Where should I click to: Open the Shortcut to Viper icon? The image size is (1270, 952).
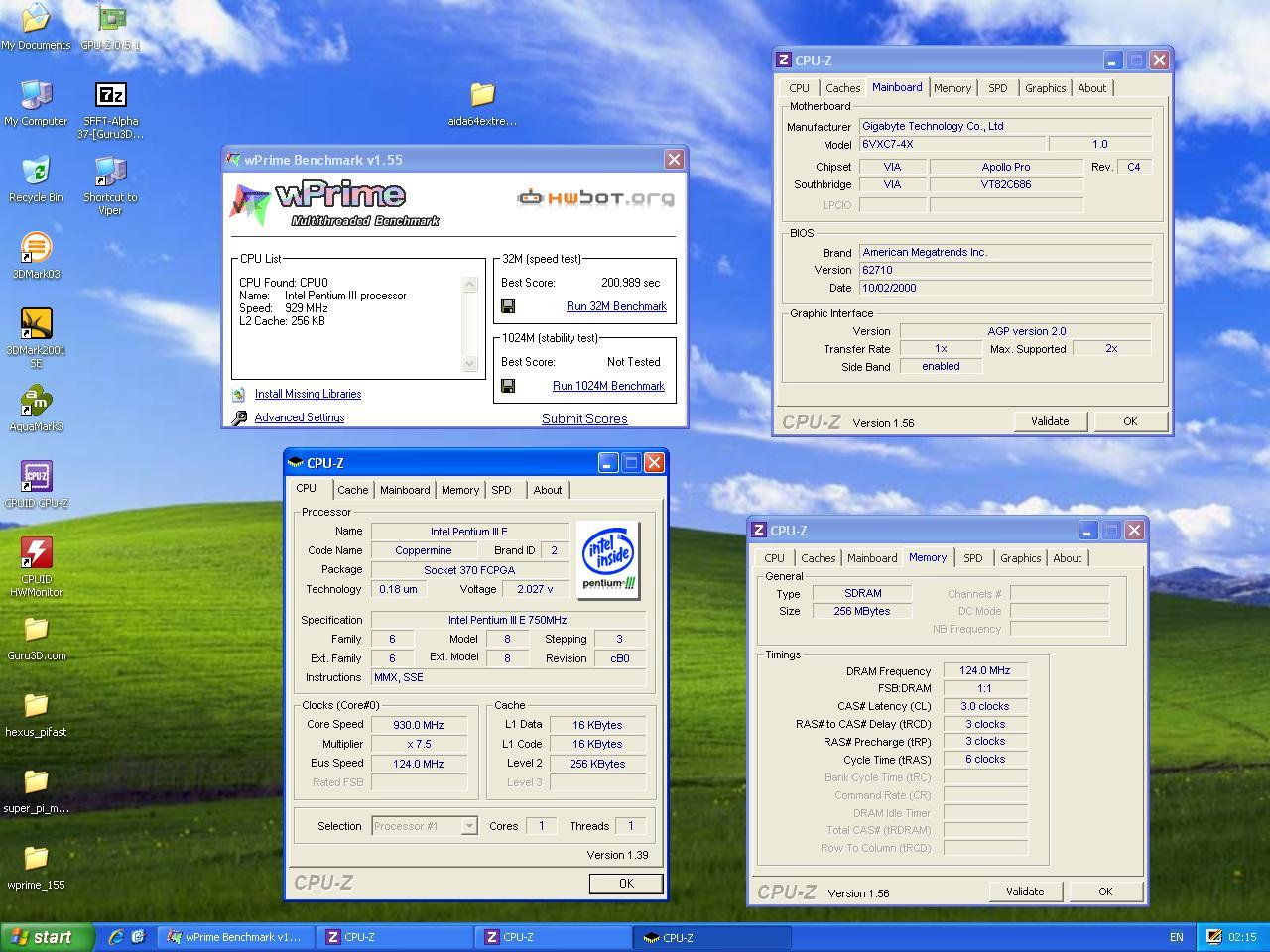point(110,185)
